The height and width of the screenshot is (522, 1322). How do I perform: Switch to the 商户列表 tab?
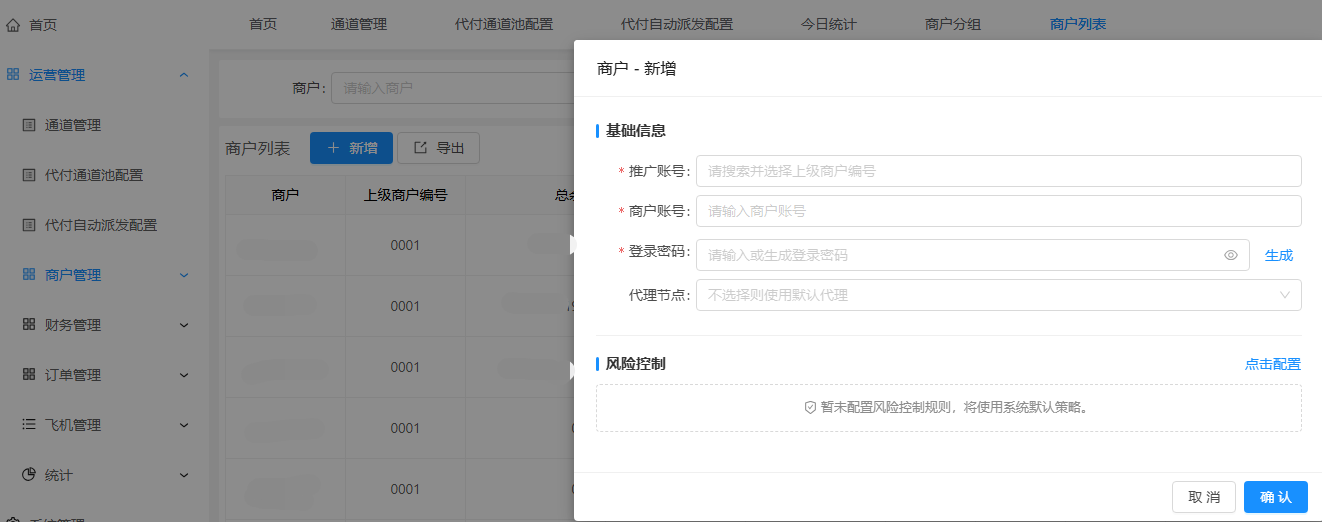point(1078,24)
